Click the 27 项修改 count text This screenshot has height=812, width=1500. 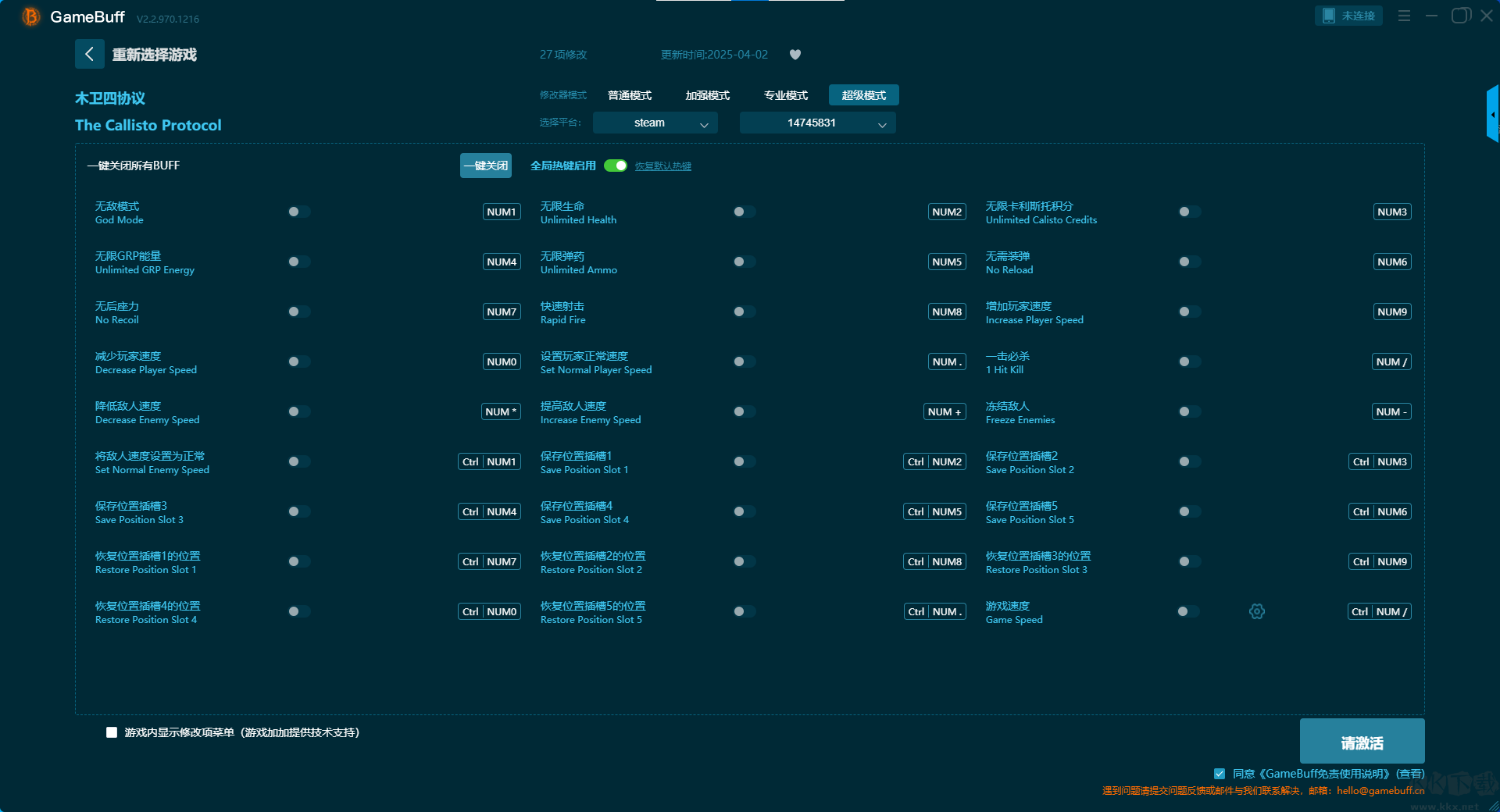pyautogui.click(x=563, y=55)
